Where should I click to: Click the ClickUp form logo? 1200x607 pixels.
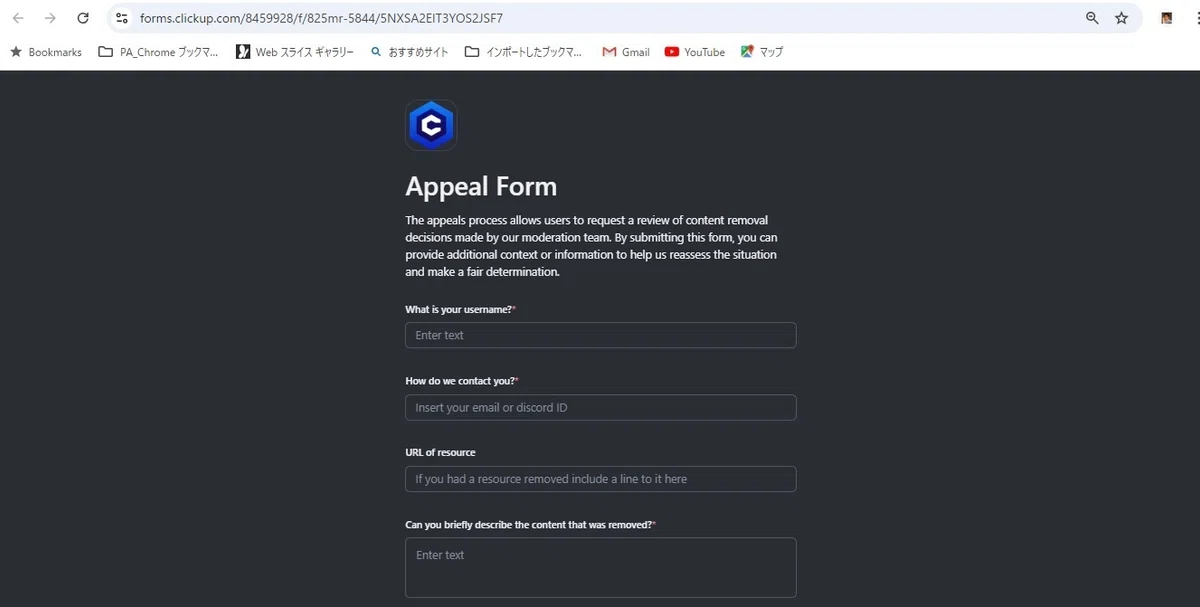[x=431, y=125]
